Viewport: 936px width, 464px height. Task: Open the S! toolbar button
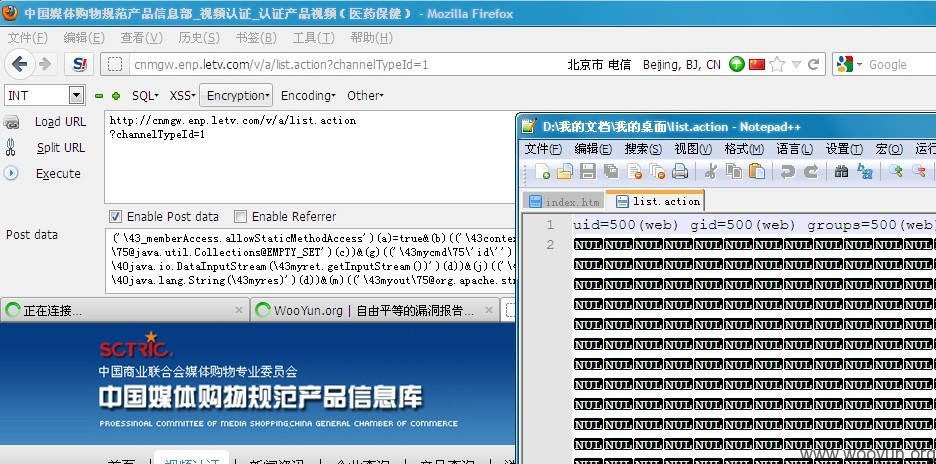tap(80, 64)
